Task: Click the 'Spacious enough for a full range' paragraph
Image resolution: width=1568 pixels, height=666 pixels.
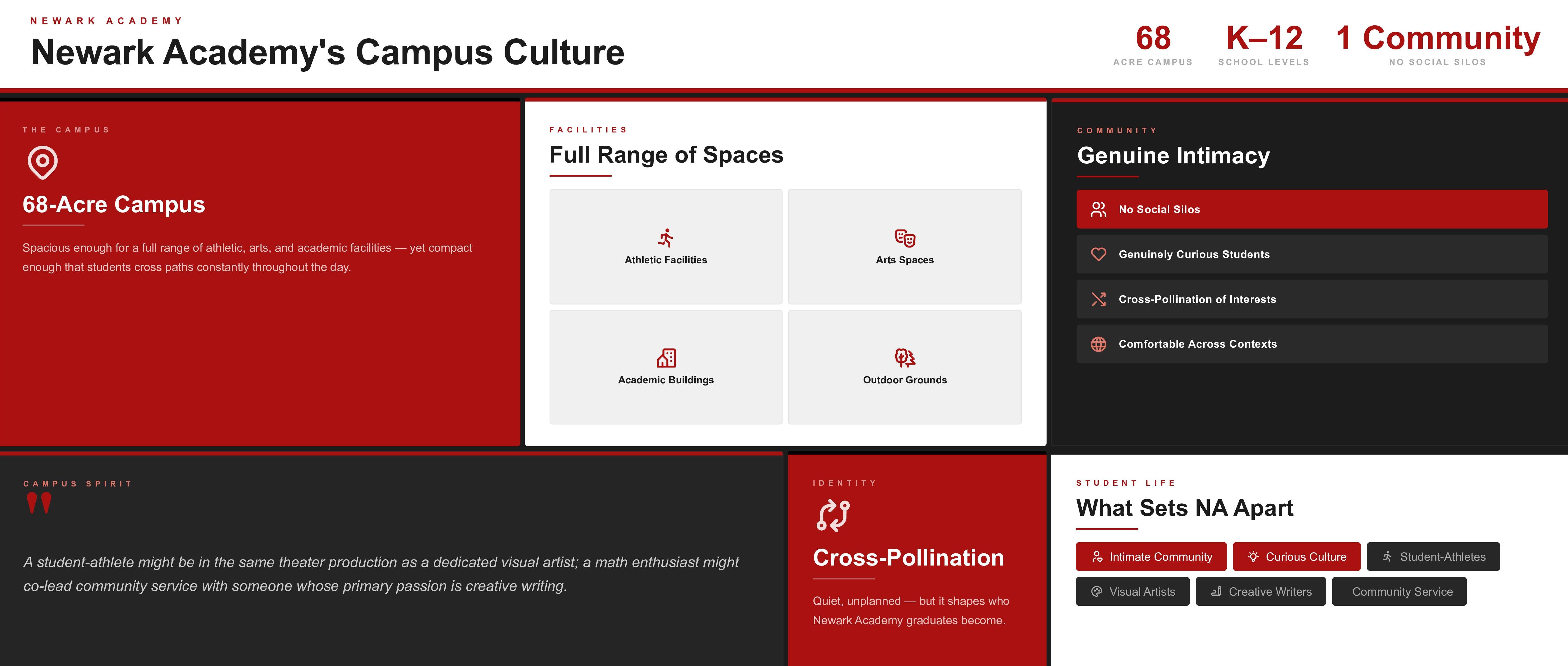Action: point(247,258)
